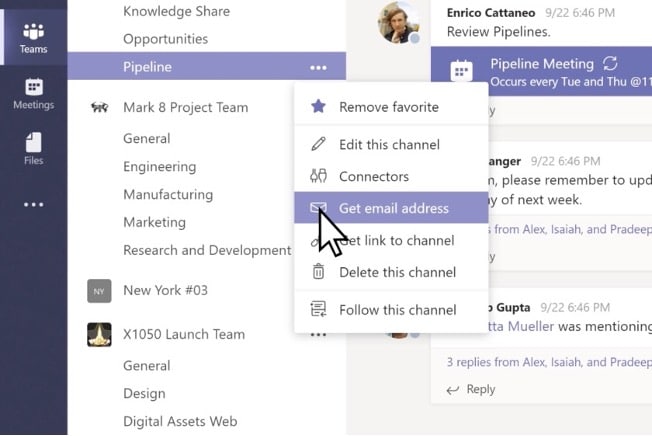Open the Digital Assets Web channel
Screen dimensions: 652x436
click(x=180, y=421)
